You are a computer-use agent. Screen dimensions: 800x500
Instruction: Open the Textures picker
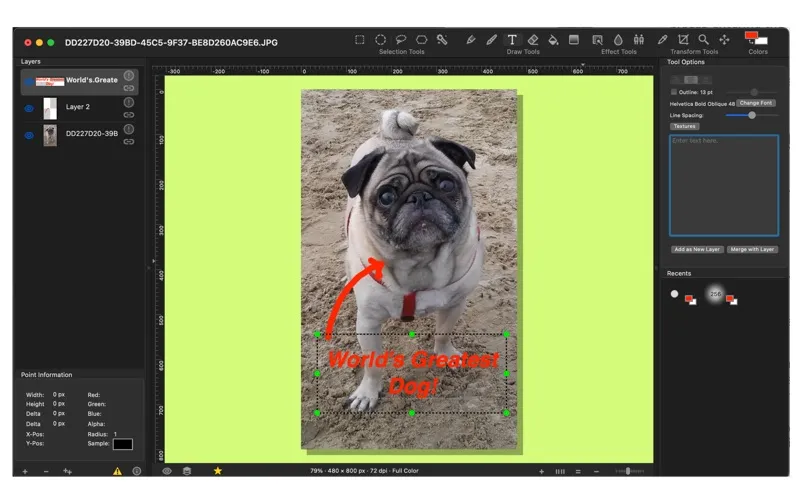point(684,126)
